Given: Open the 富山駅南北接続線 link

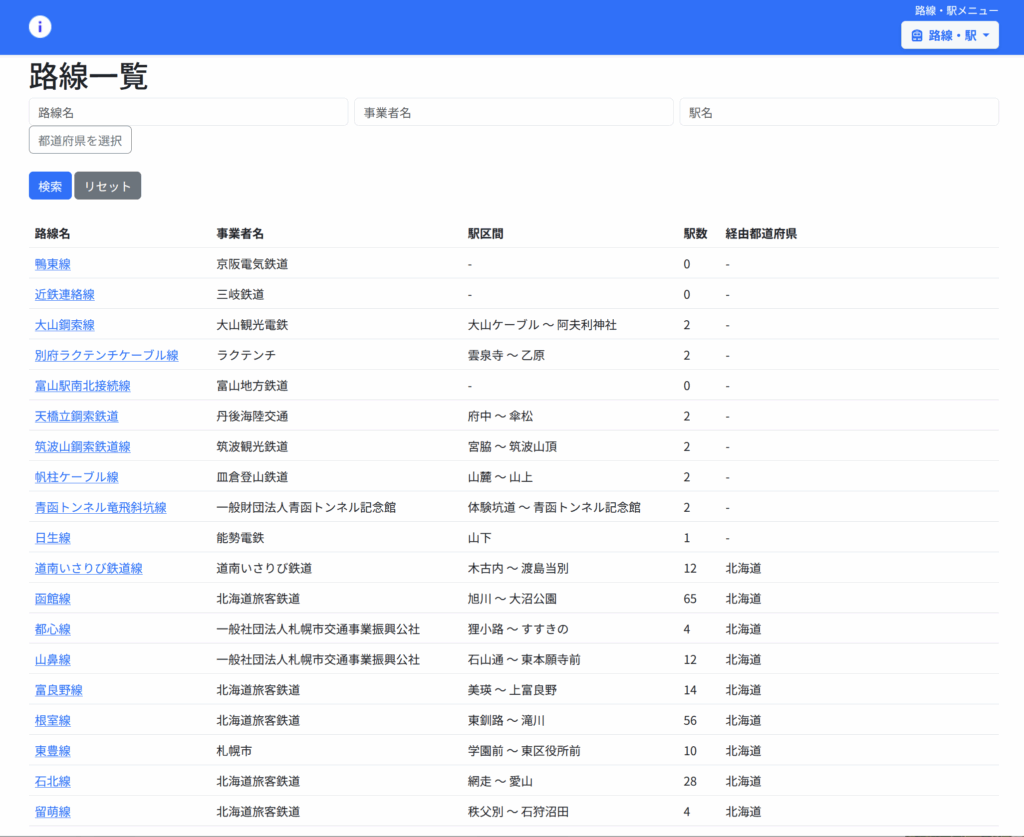Looking at the screenshot, I should pos(83,386).
